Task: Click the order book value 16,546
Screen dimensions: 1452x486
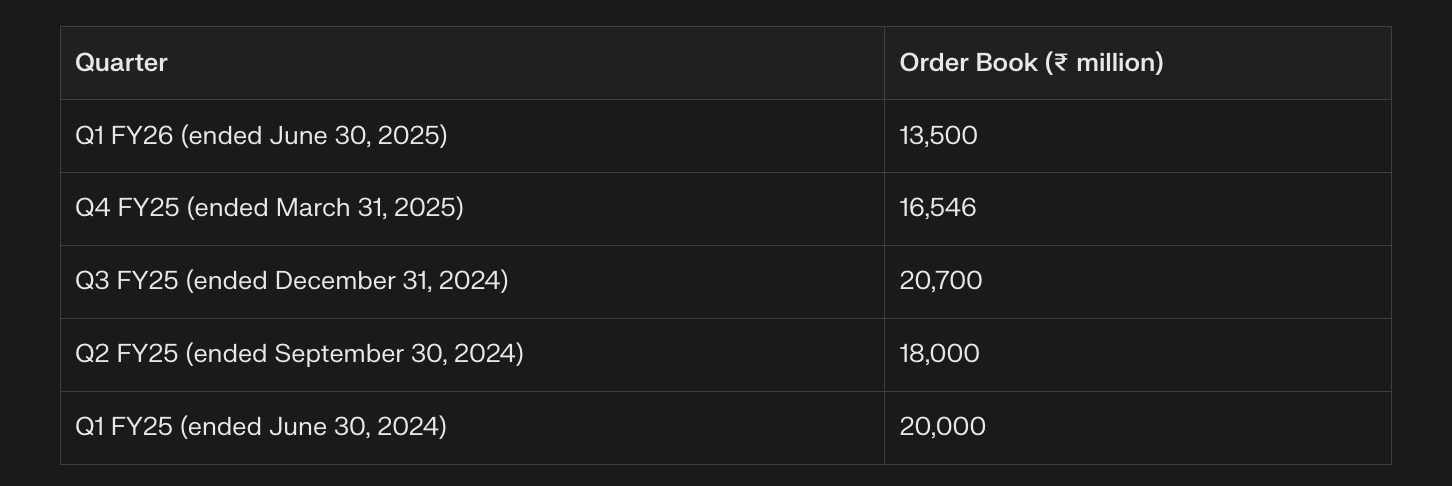Action: coord(938,208)
